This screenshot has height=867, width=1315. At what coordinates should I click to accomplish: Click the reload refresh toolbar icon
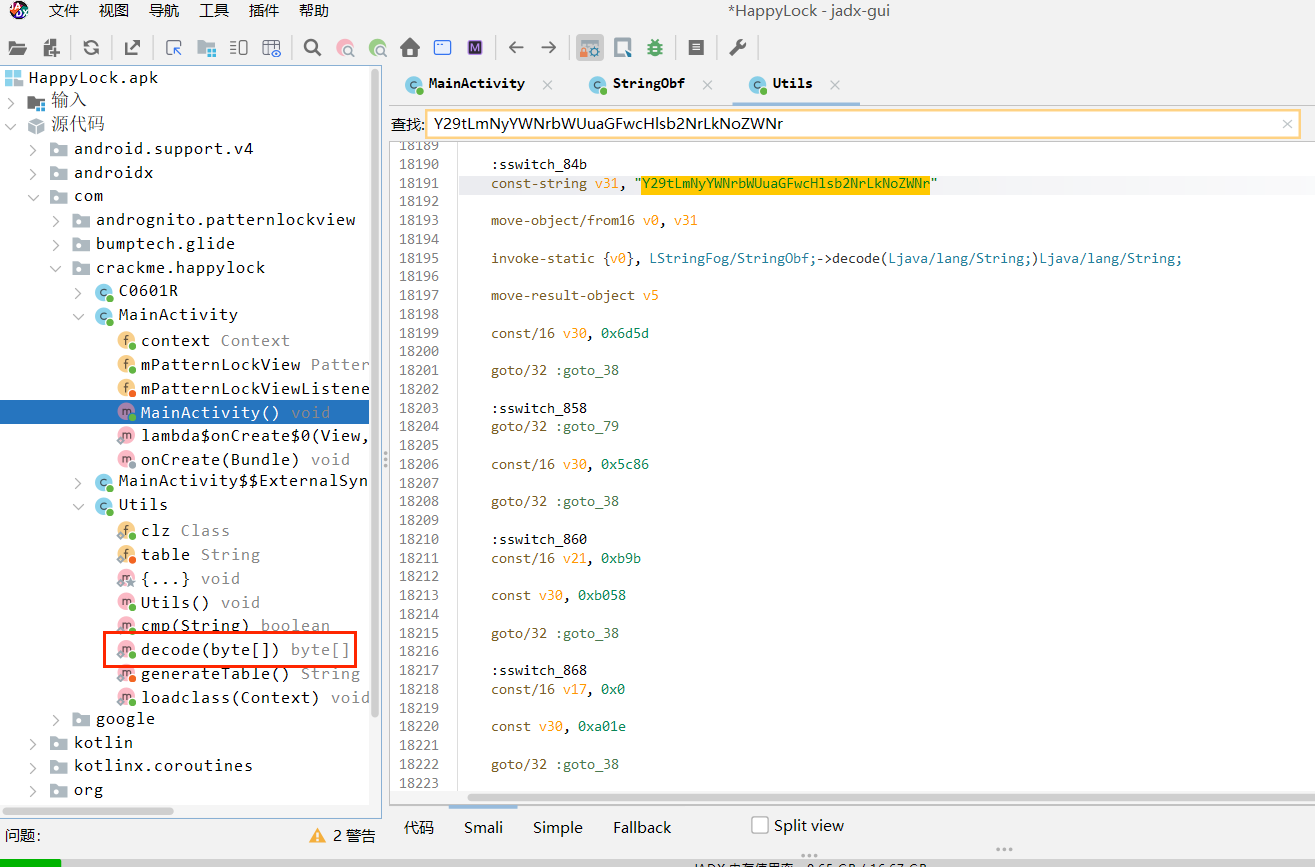point(91,47)
